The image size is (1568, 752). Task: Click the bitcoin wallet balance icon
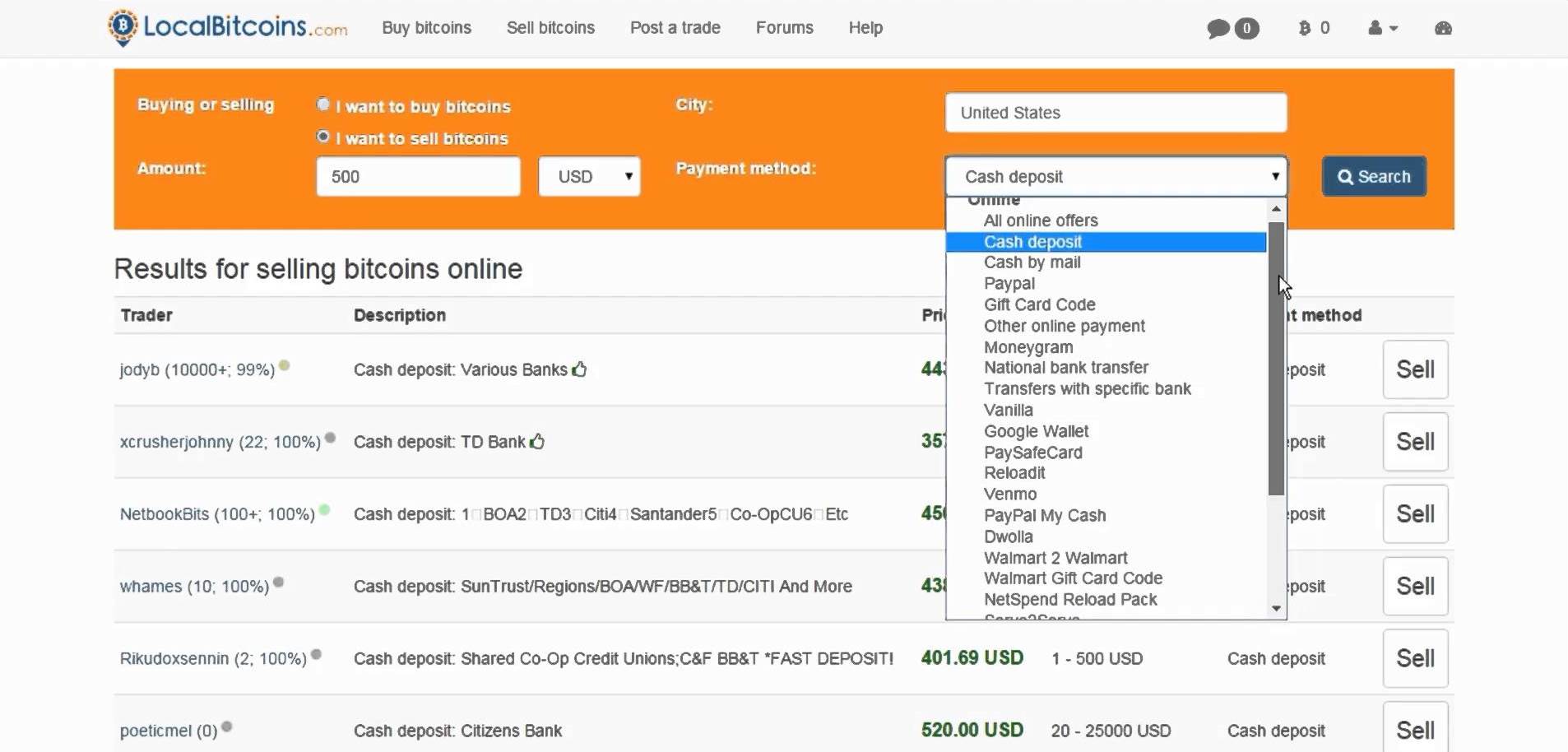[x=1305, y=29]
